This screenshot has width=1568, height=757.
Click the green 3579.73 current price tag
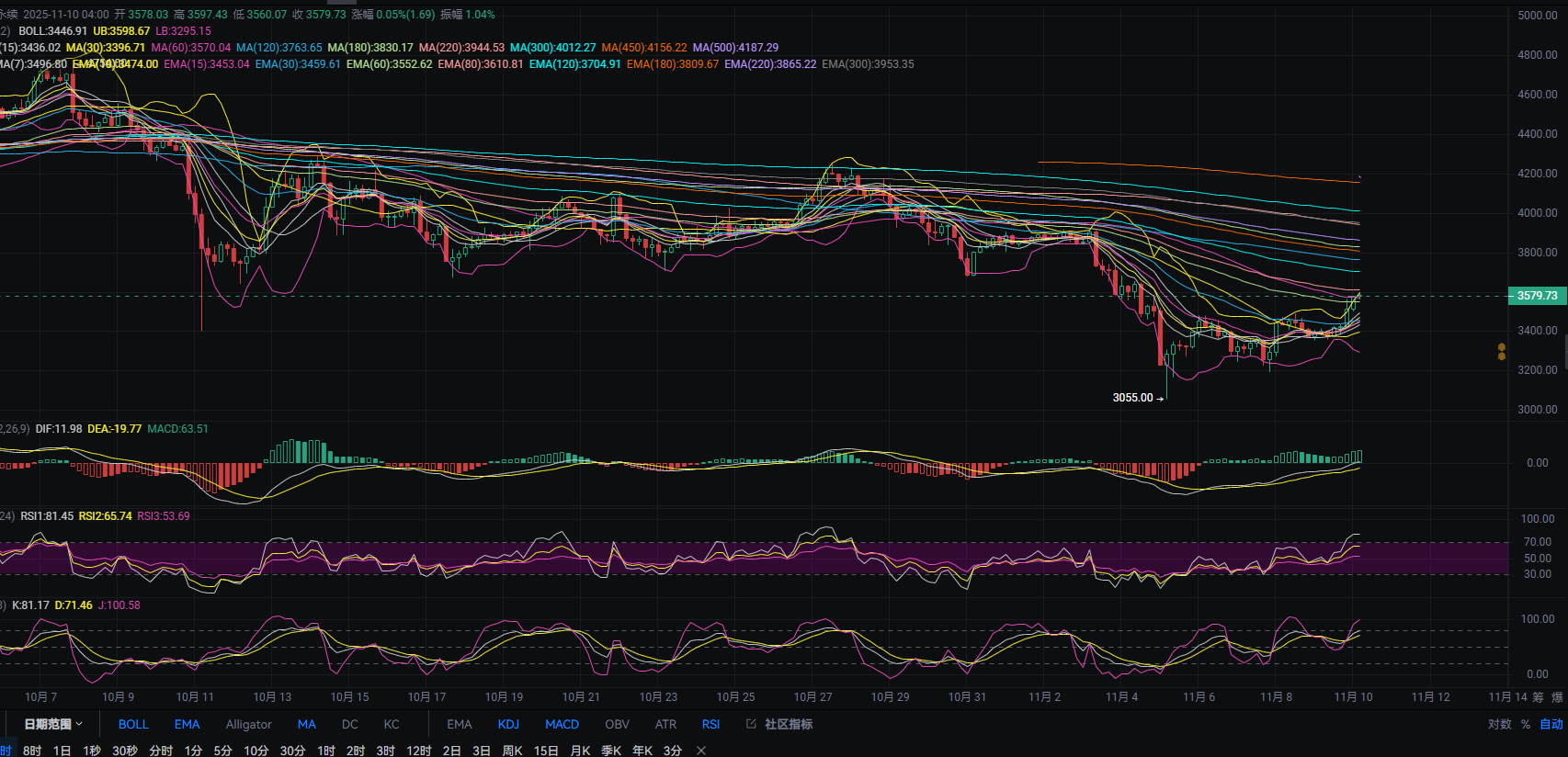[x=1537, y=296]
